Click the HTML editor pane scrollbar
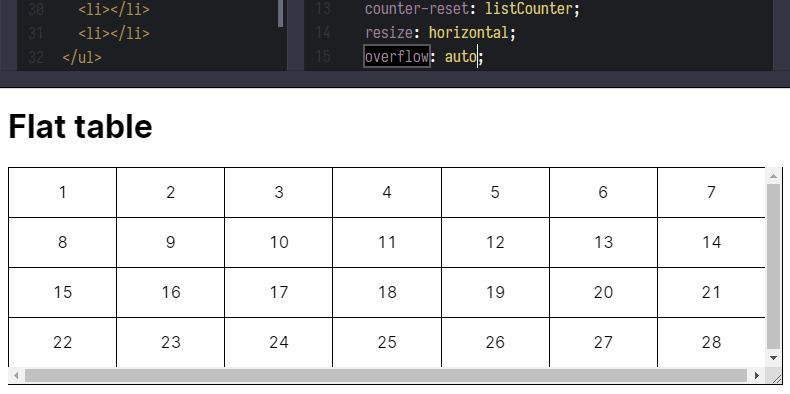This screenshot has height=394, width=790. [x=281, y=14]
